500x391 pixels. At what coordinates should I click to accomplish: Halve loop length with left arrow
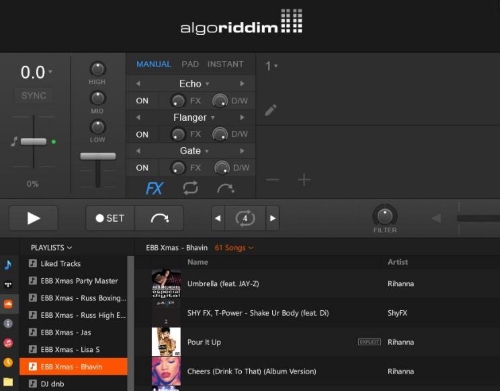218,218
